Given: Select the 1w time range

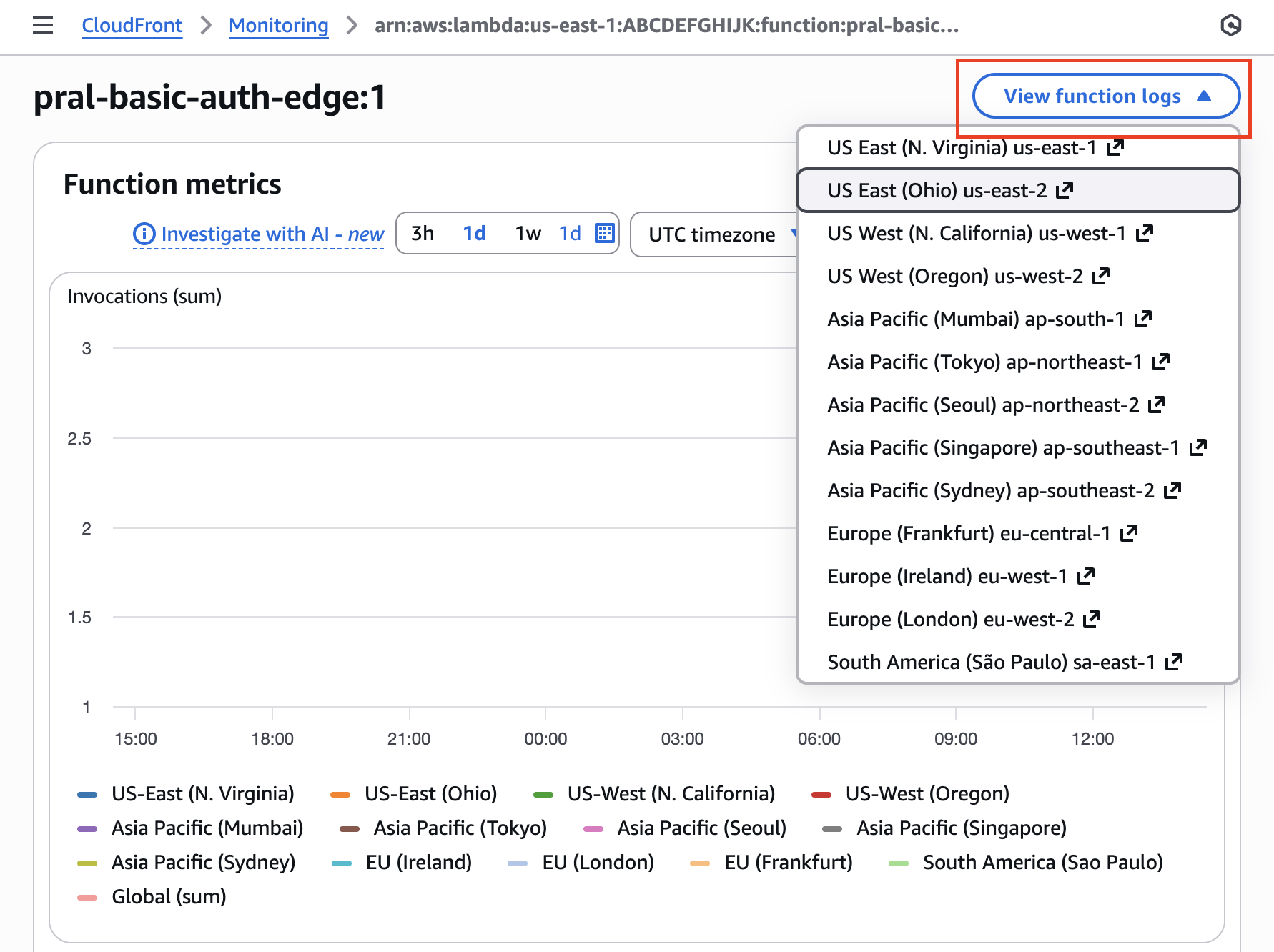Looking at the screenshot, I should click(528, 234).
